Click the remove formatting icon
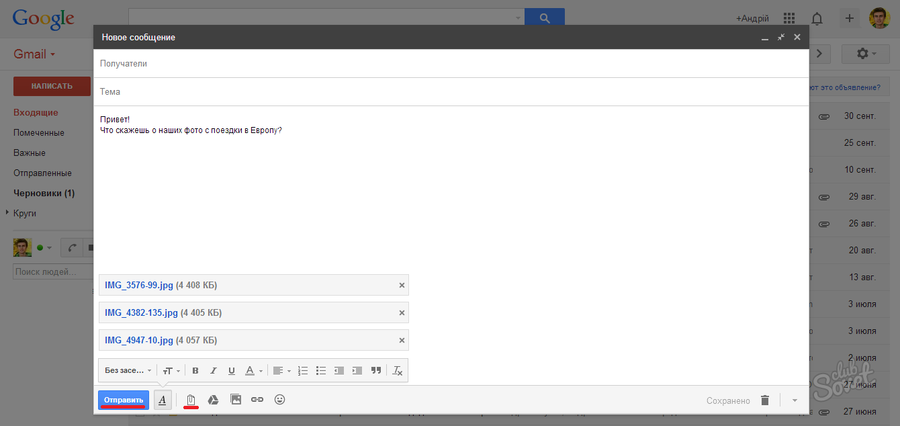900x426 pixels. coord(397,370)
